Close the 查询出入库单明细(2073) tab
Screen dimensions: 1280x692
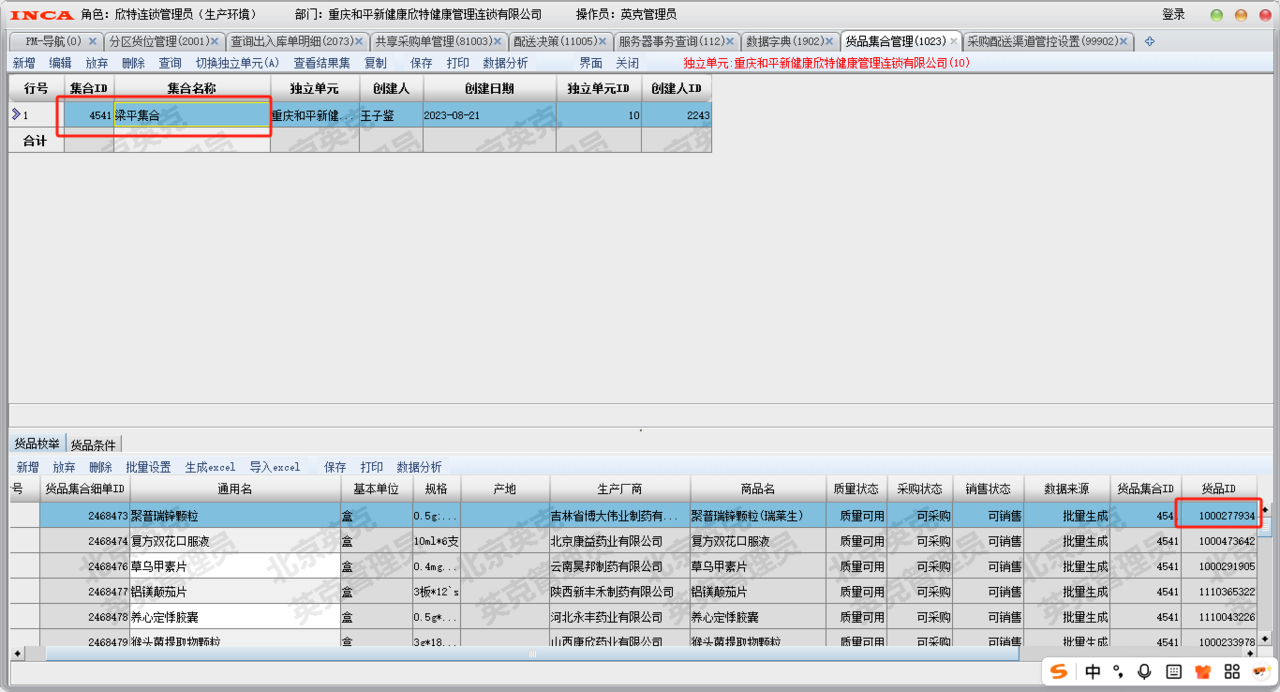tap(359, 41)
